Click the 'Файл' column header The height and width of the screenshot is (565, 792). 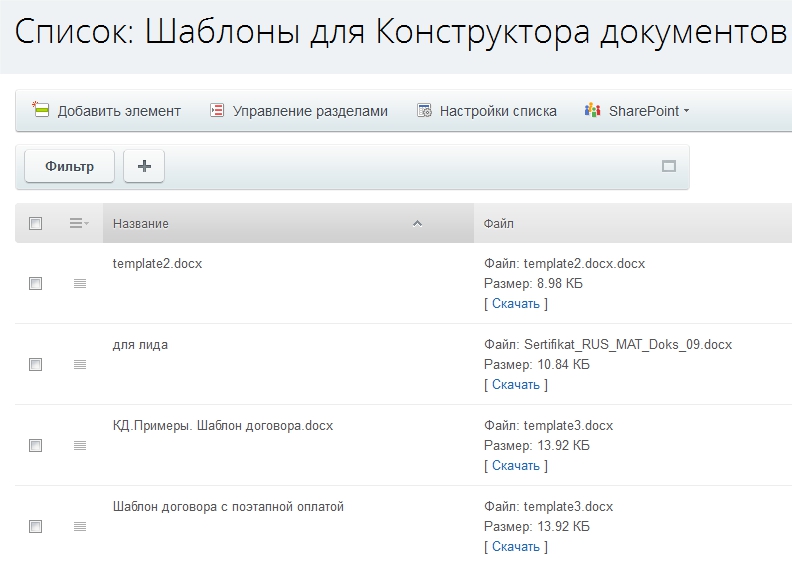pyautogui.click(x=499, y=224)
